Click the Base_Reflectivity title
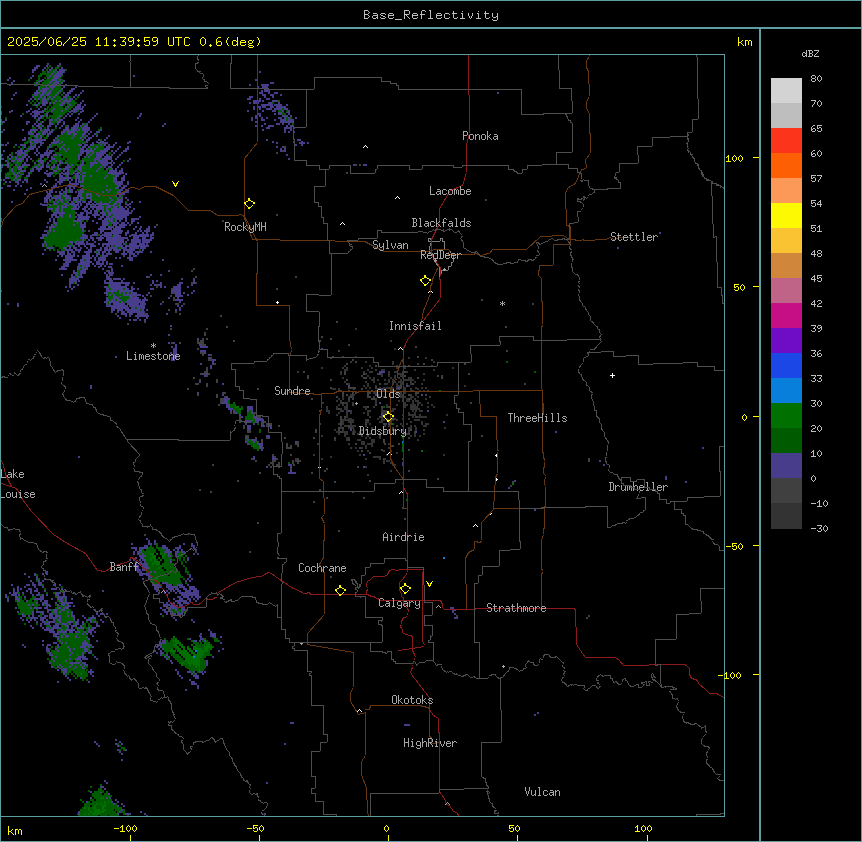Screen dimensions: 862x842 431,15
